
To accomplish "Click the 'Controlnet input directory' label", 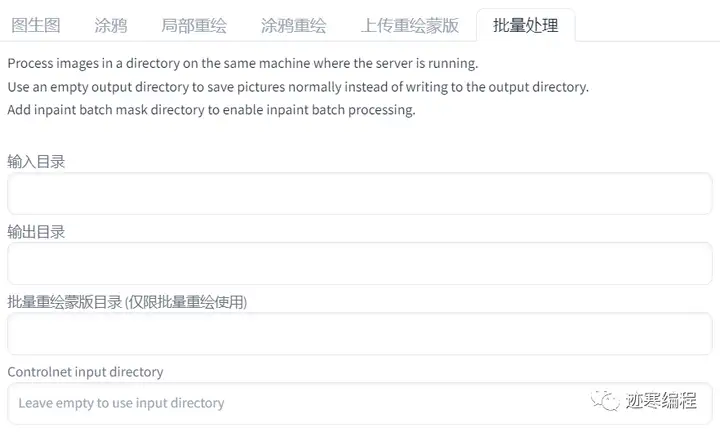I will 85,371.
